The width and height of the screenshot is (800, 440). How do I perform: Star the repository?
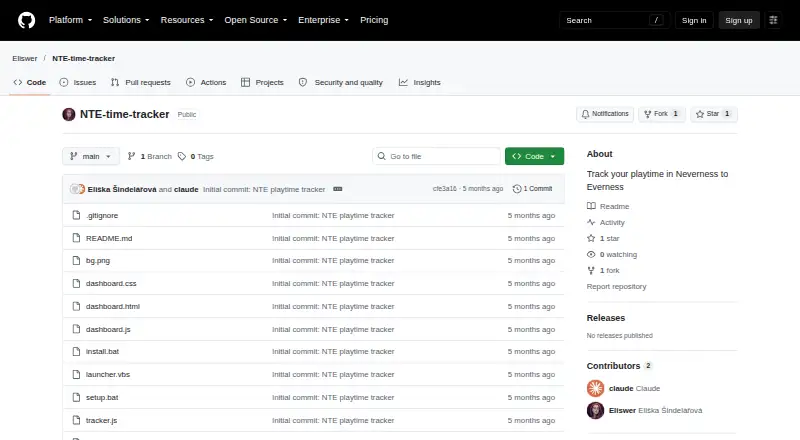click(x=714, y=114)
